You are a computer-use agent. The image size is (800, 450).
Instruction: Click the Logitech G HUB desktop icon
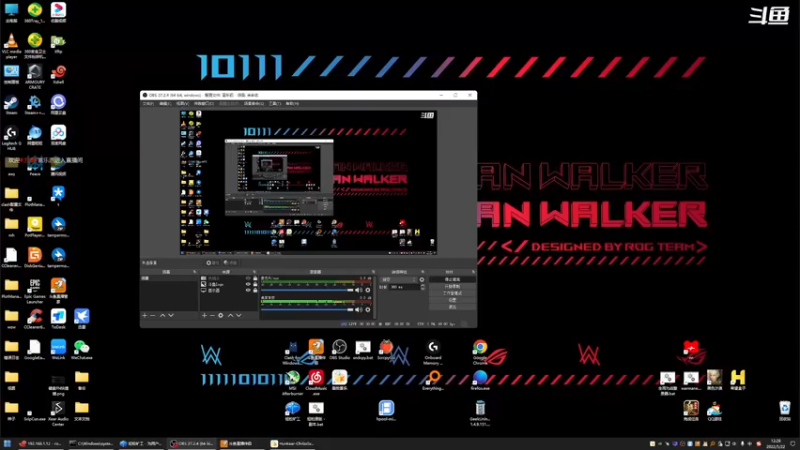[x=11, y=138]
